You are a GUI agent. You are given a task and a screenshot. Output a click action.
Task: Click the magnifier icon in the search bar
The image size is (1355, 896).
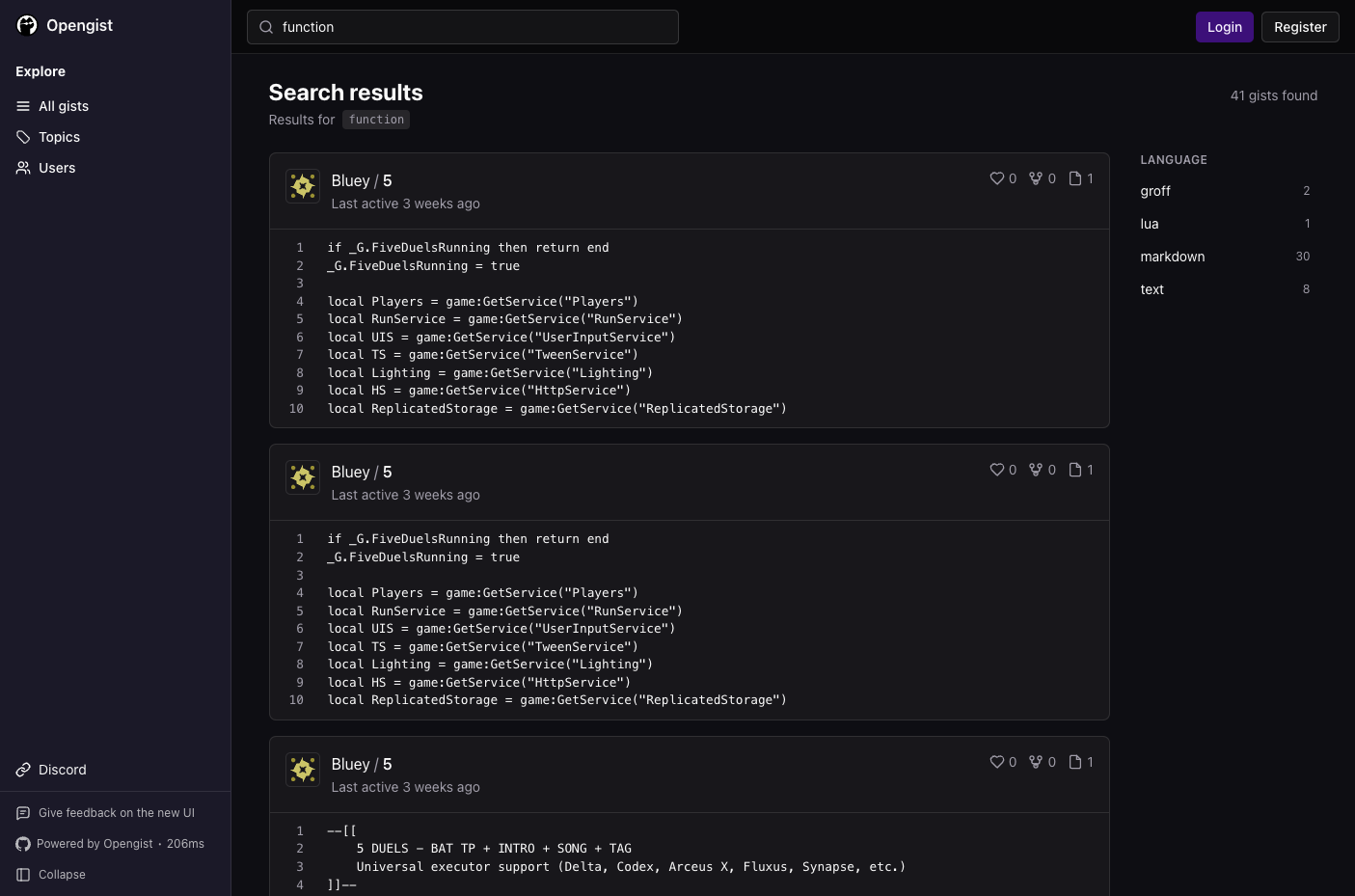click(266, 27)
